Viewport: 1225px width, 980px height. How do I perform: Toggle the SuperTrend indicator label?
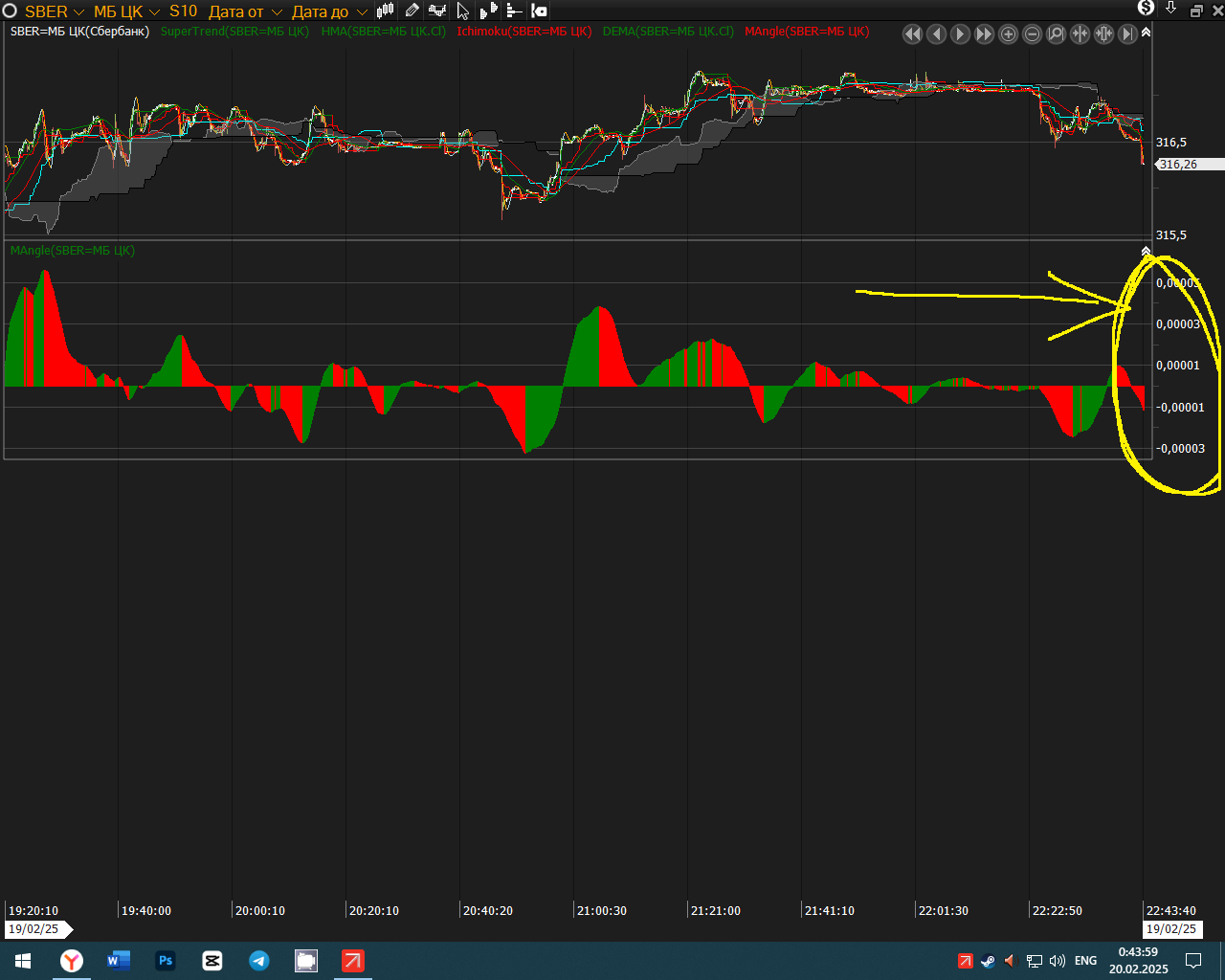(234, 32)
